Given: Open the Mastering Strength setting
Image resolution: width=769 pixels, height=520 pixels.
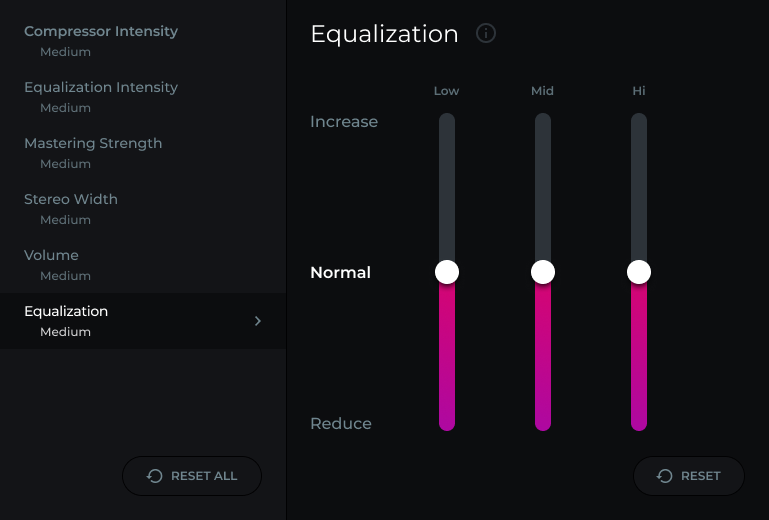Looking at the screenshot, I should pyautogui.click(x=143, y=153).
